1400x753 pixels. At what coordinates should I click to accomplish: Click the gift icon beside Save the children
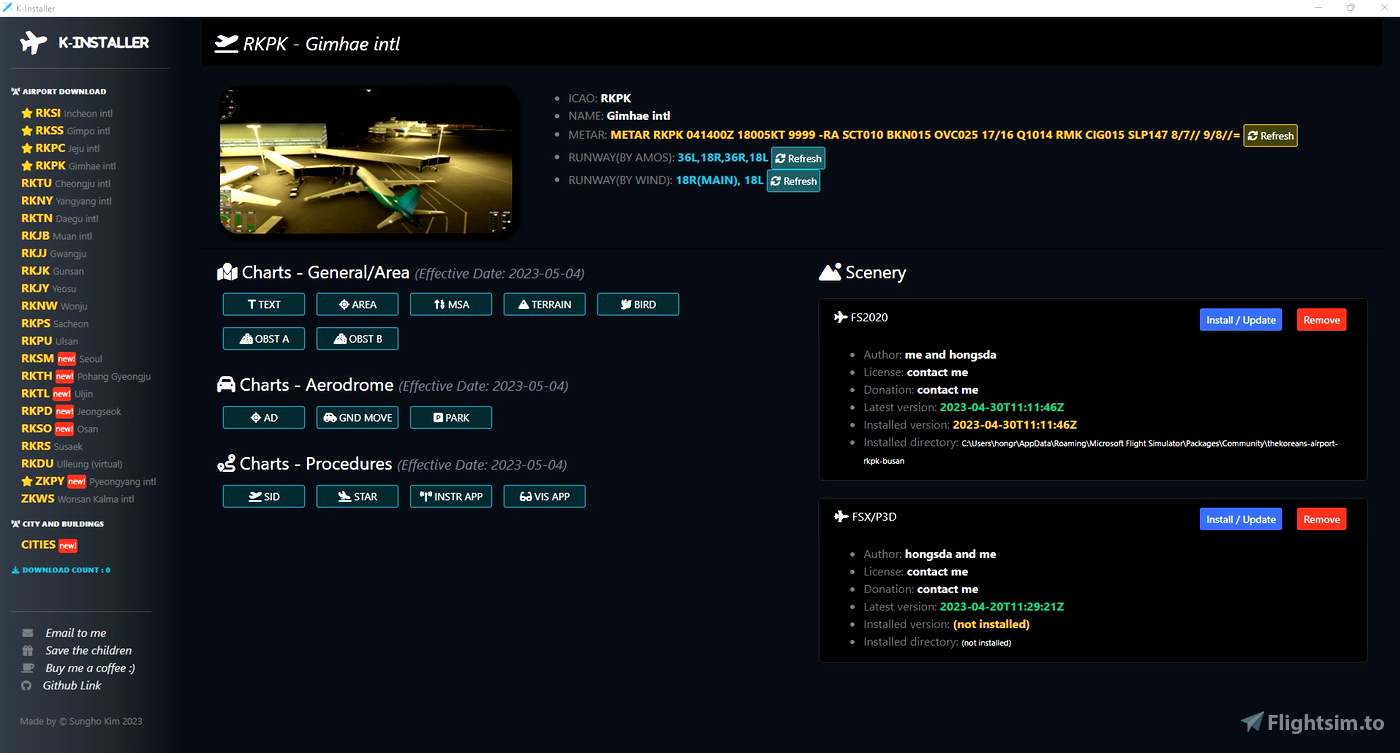[x=27, y=650]
